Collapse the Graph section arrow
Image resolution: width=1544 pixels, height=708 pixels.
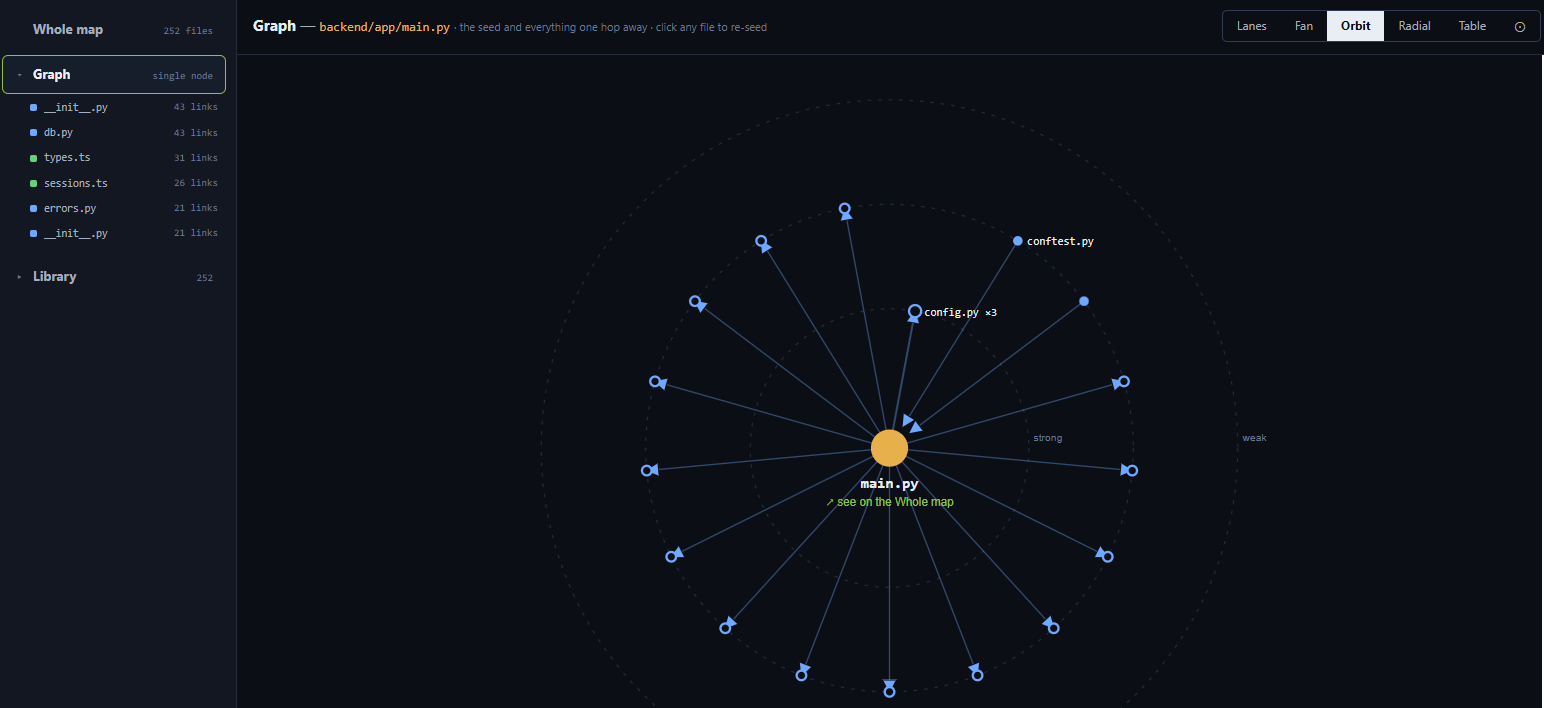click(19, 75)
